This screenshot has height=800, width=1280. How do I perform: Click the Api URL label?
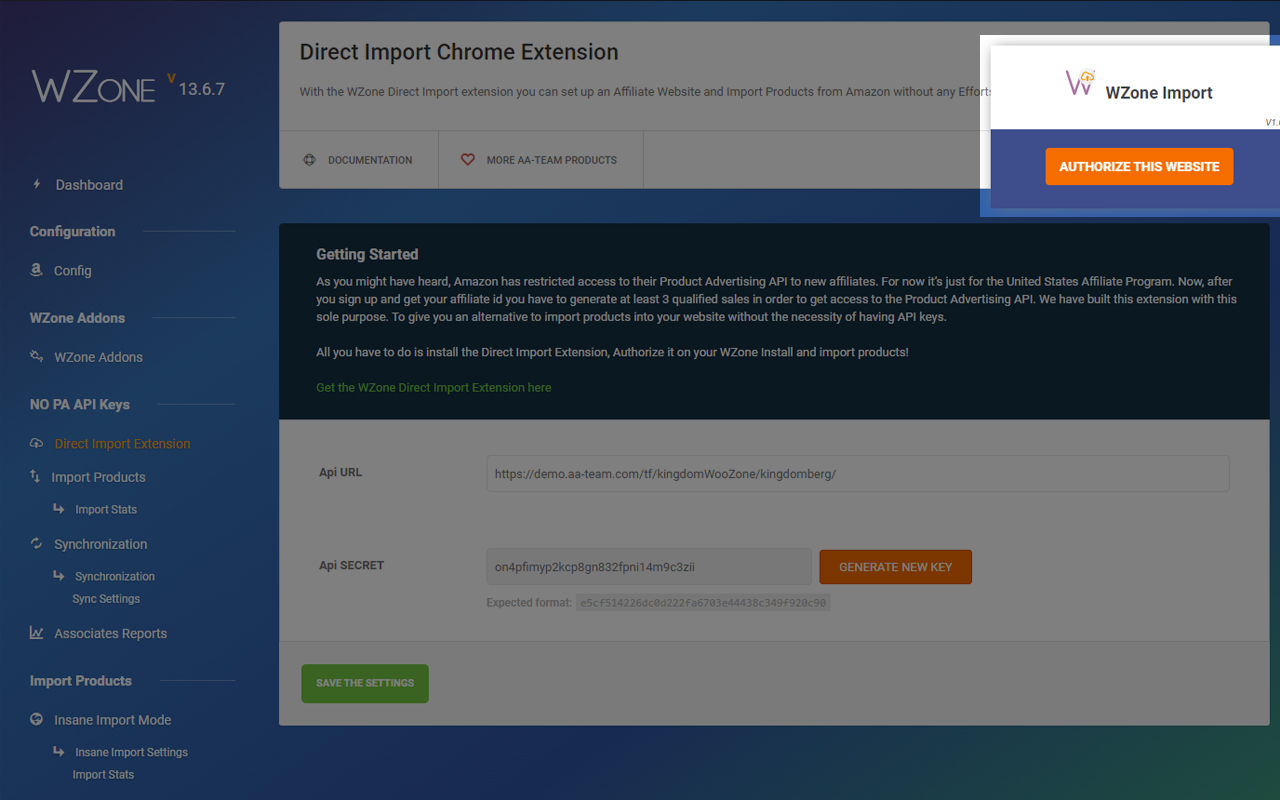click(340, 473)
